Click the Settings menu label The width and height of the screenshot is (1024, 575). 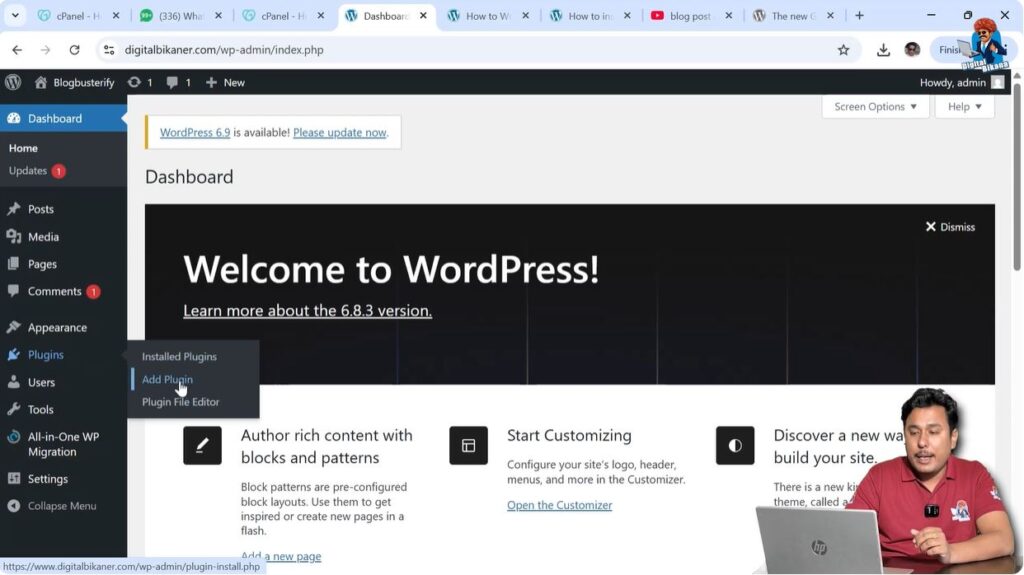coord(48,479)
